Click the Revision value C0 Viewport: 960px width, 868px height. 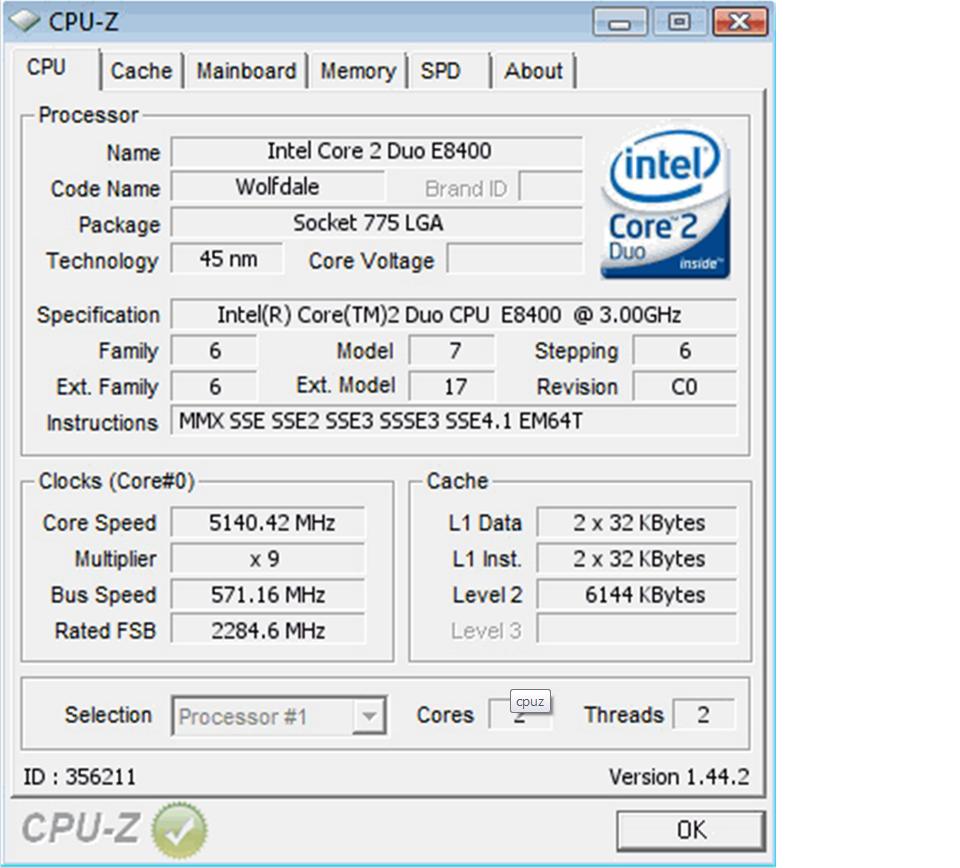tap(685, 387)
